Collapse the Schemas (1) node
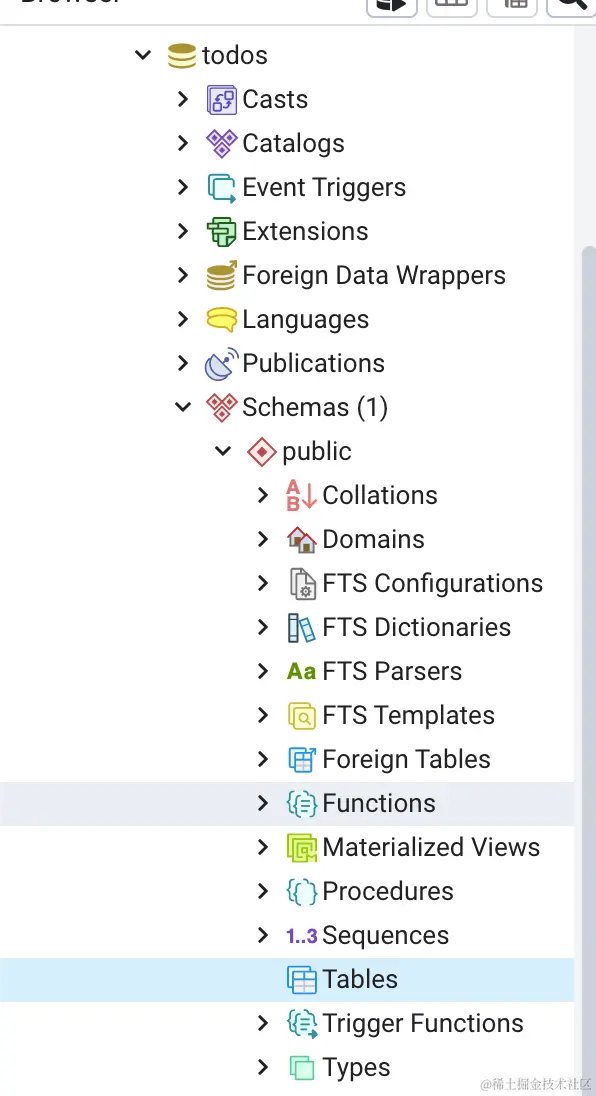Screen dimensions: 596x1096 [x=183, y=407]
